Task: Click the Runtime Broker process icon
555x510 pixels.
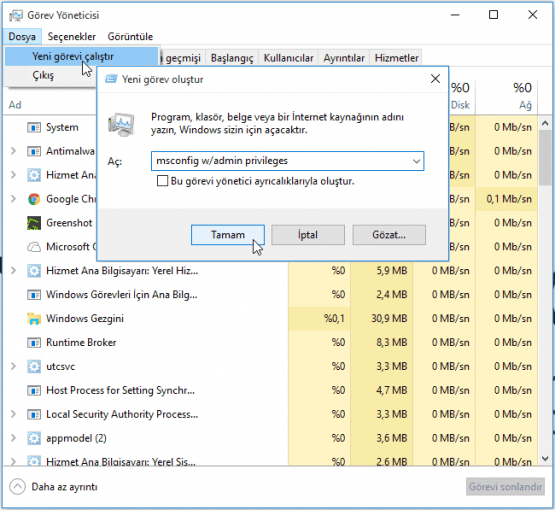Action: (34, 343)
